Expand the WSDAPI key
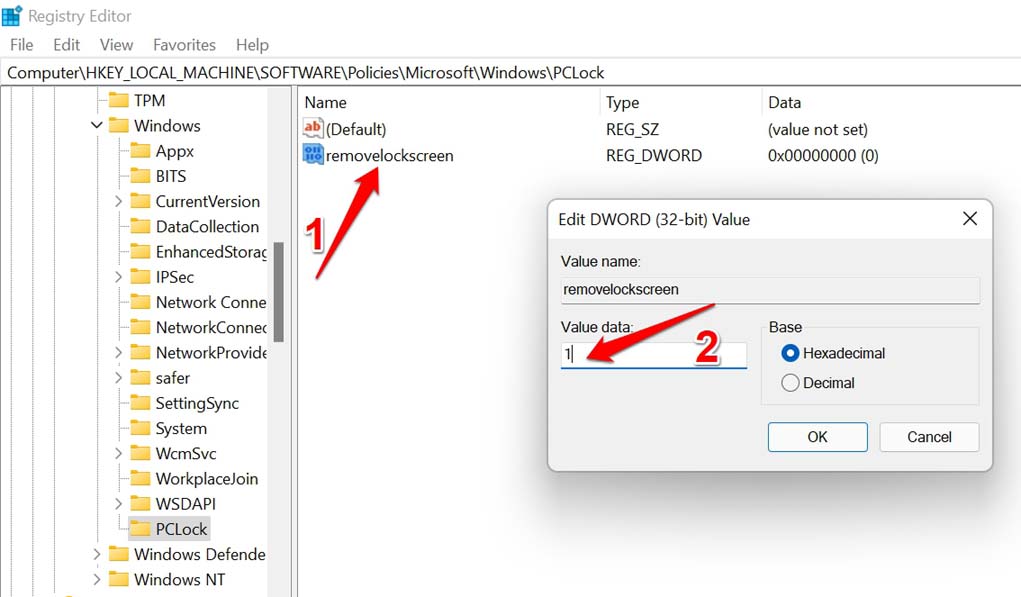The image size is (1021, 597). click(119, 503)
